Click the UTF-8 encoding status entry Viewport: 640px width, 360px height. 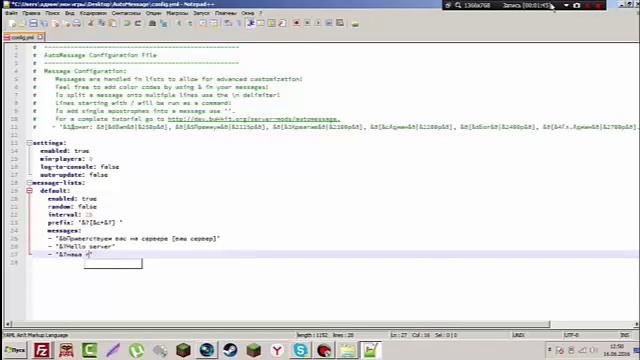tap(571, 335)
